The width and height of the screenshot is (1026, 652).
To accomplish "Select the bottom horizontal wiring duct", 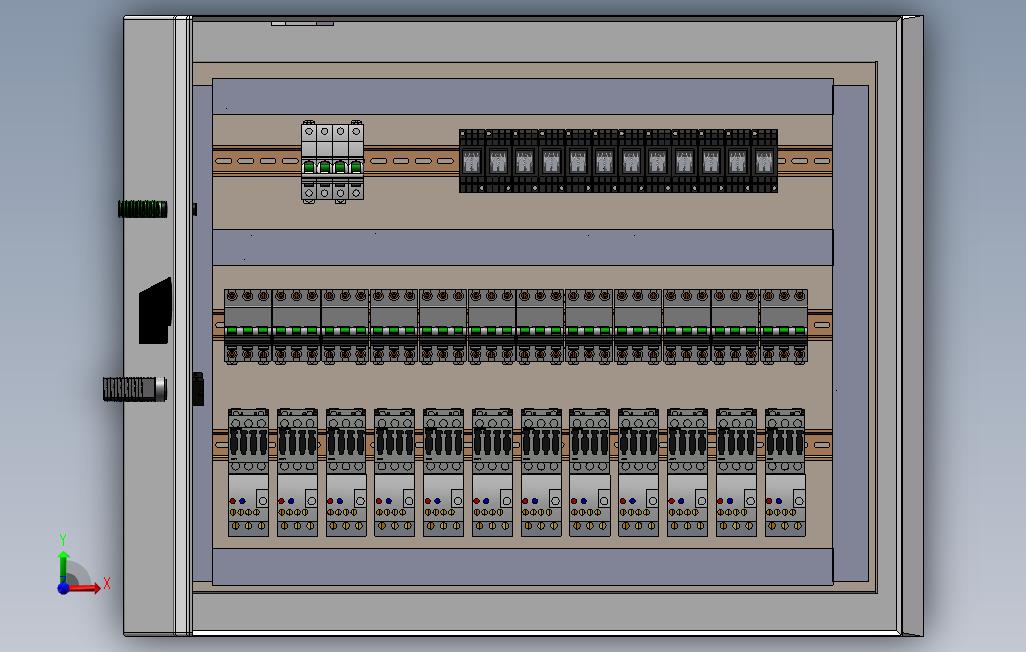I will point(523,566).
